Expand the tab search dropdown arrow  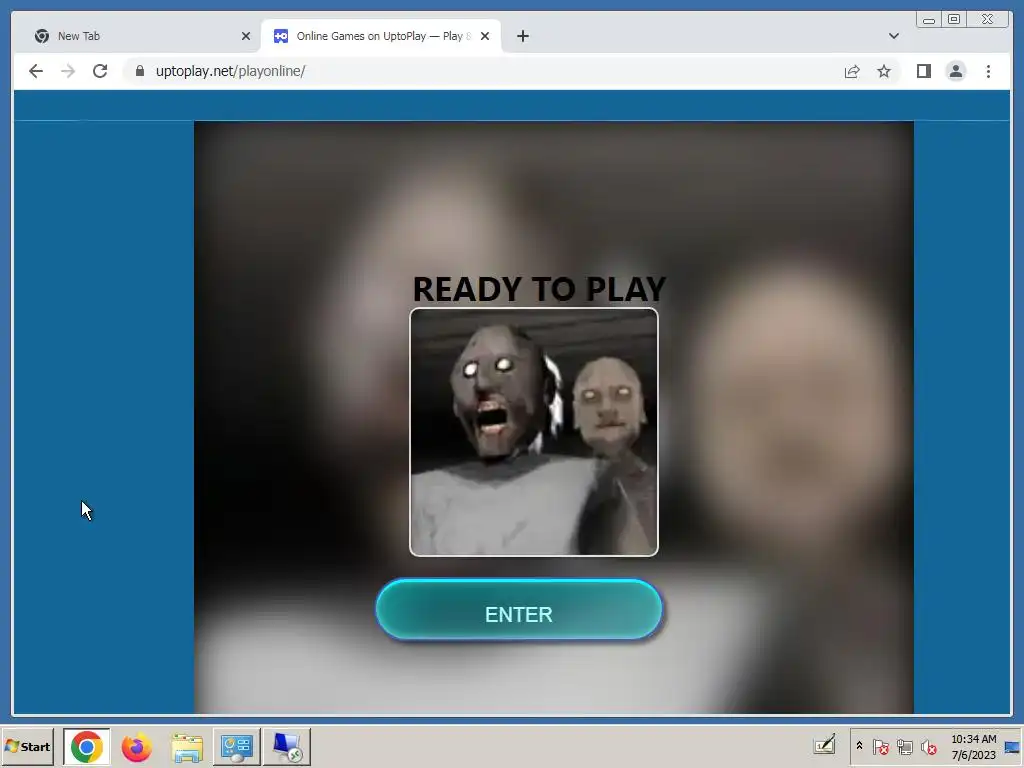893,36
